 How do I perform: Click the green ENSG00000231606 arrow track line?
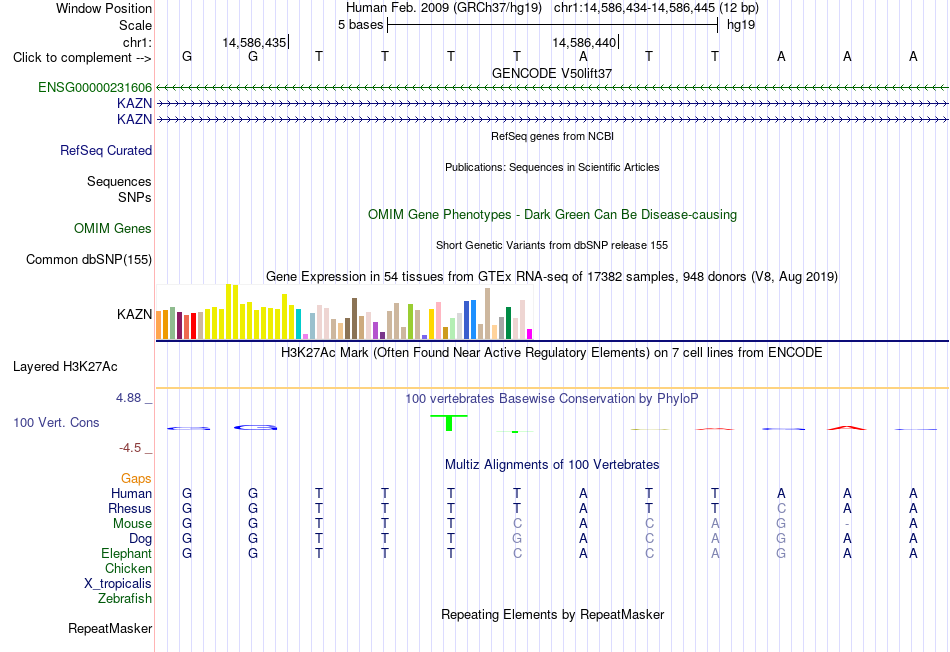pyautogui.click(x=552, y=88)
